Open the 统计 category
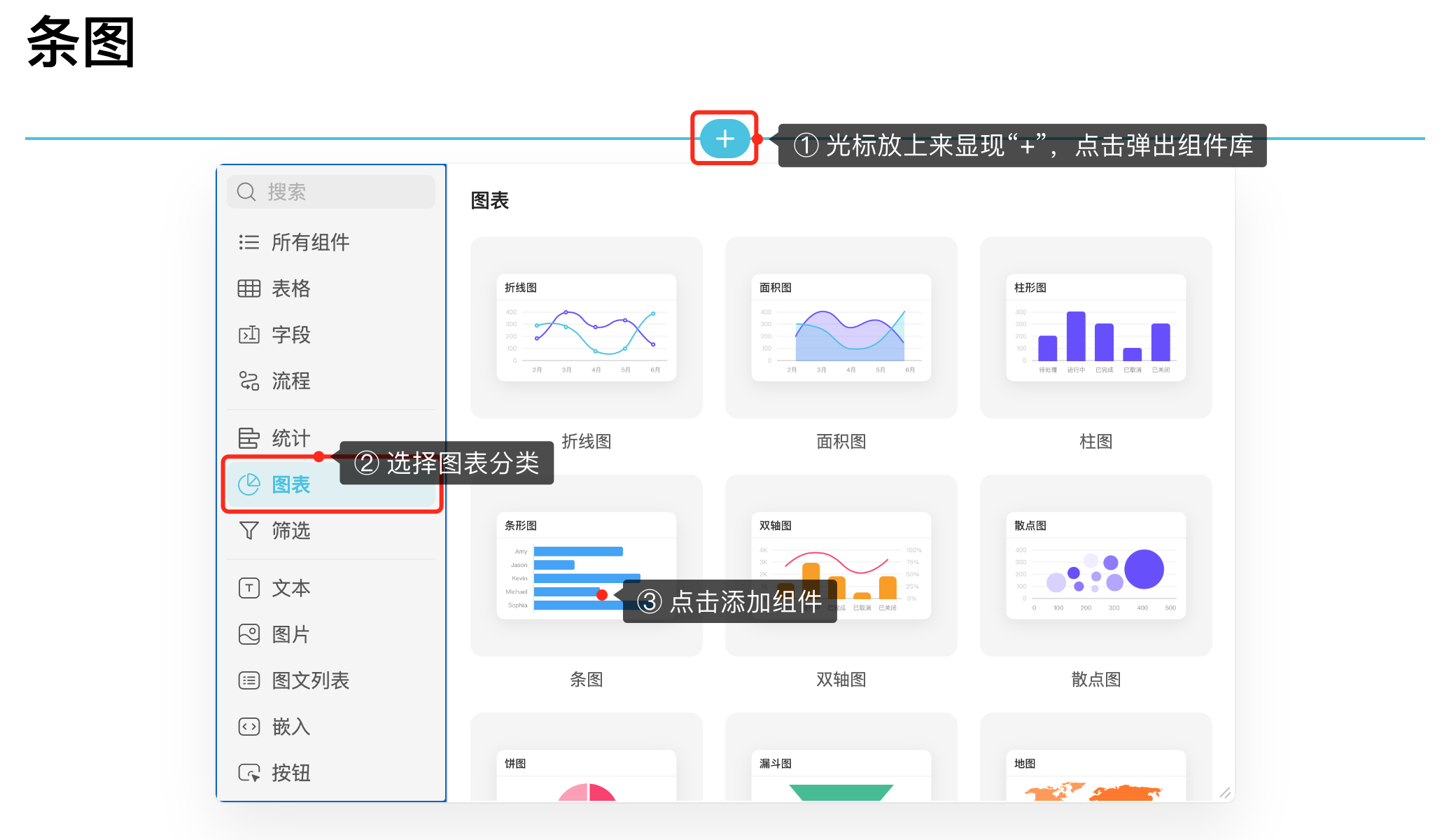Screen dimensions: 1449x840 (x=331, y=438)
